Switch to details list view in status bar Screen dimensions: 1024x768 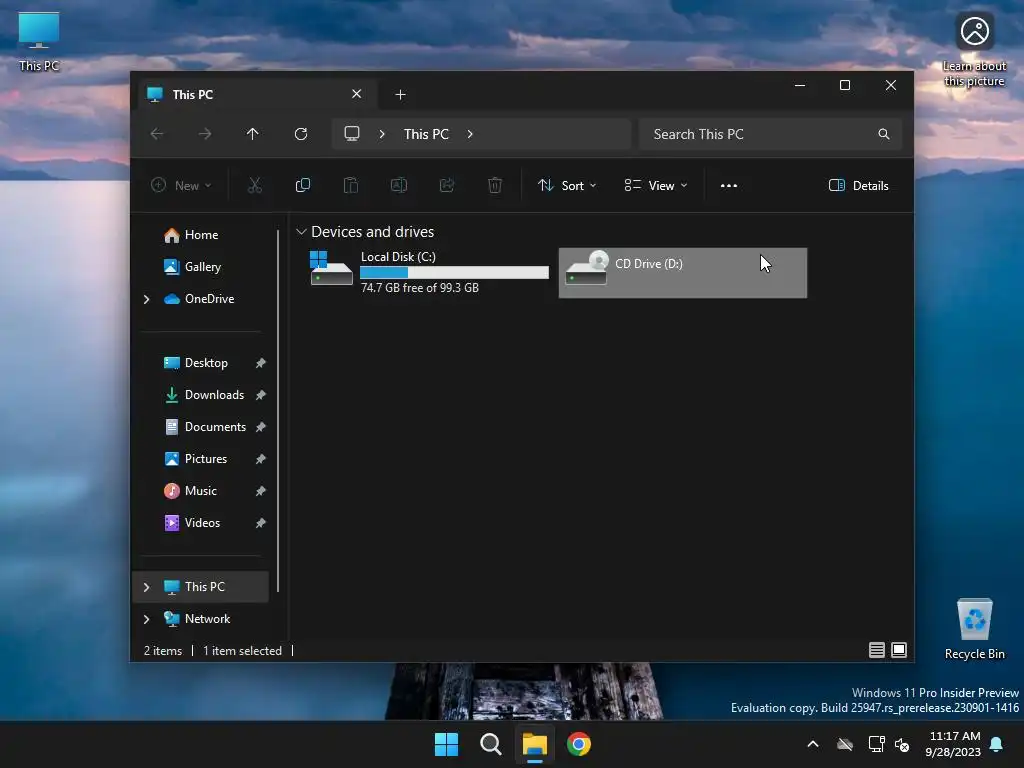tap(876, 650)
